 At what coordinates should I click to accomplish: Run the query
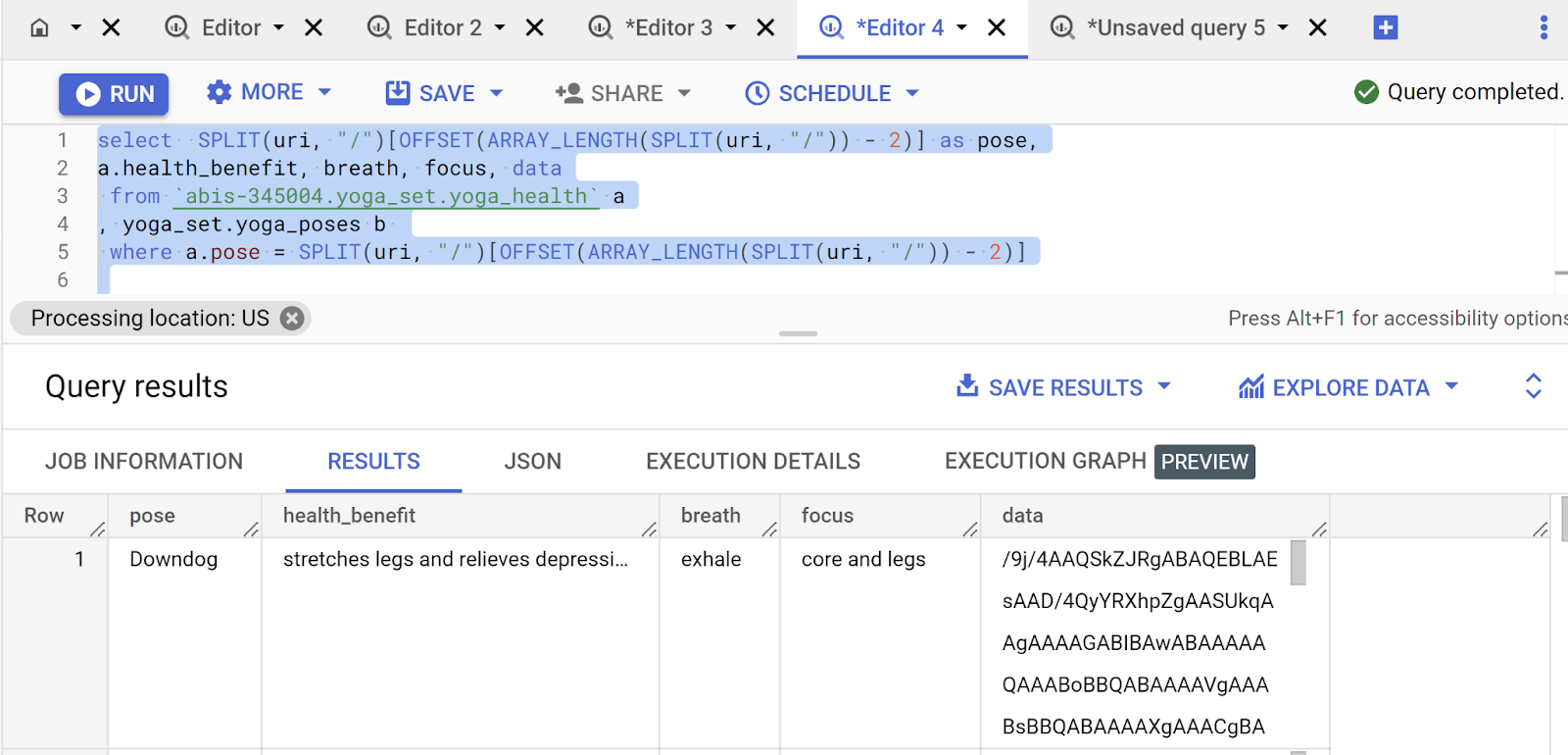coord(114,94)
